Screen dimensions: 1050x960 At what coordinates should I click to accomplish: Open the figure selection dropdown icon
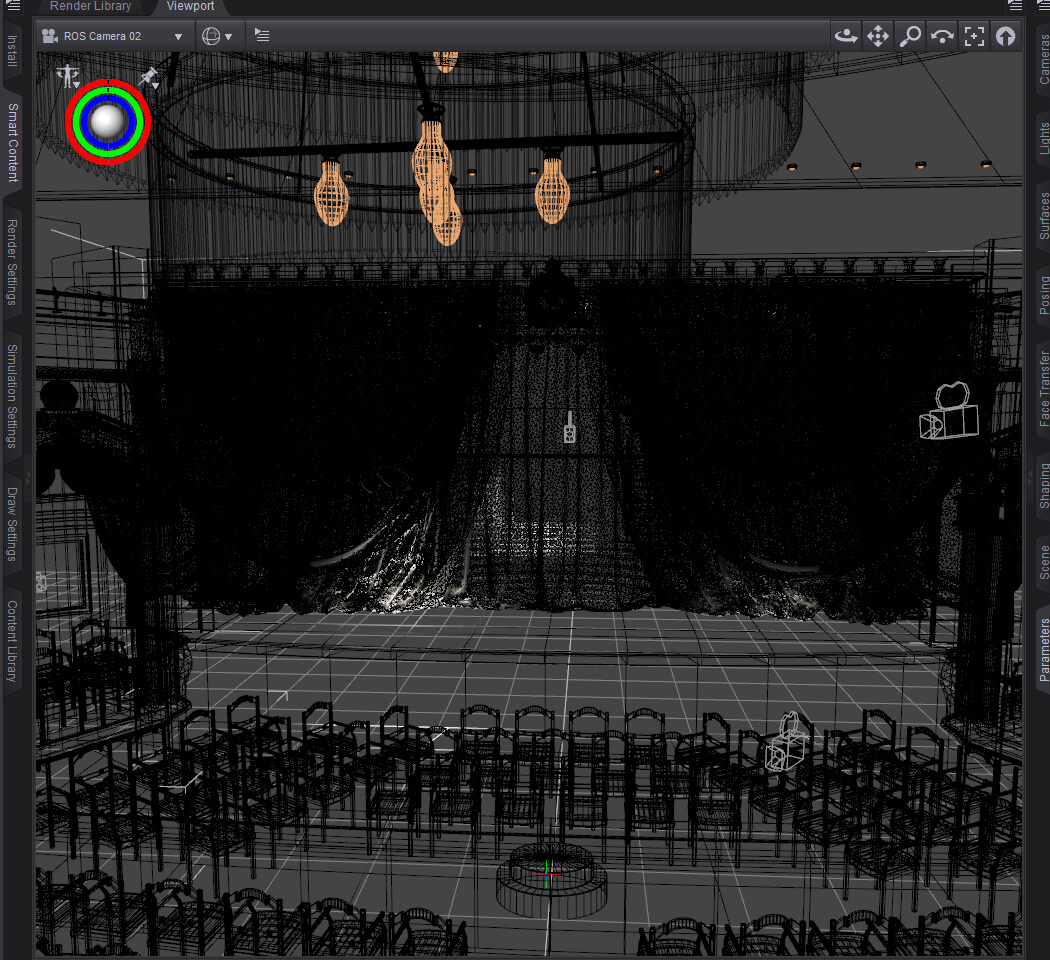pos(68,76)
